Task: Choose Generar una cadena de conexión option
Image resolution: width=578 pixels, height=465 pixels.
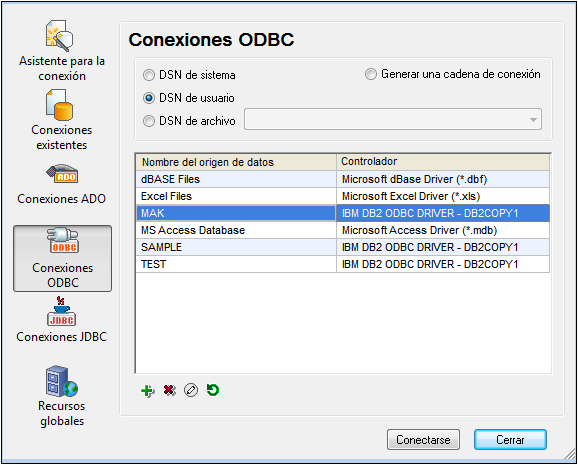Action: (371, 74)
